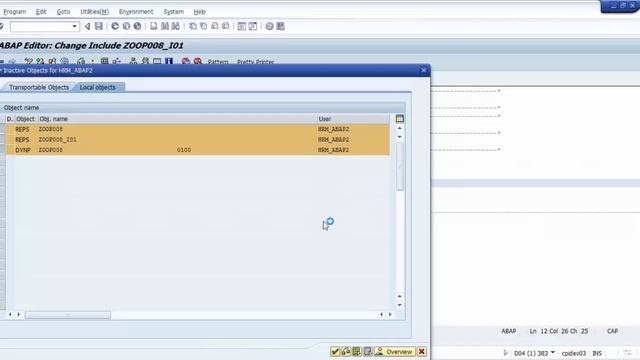Click the icon button right of green checkmark
Viewport: 640px width, 360px height.
[346, 351]
